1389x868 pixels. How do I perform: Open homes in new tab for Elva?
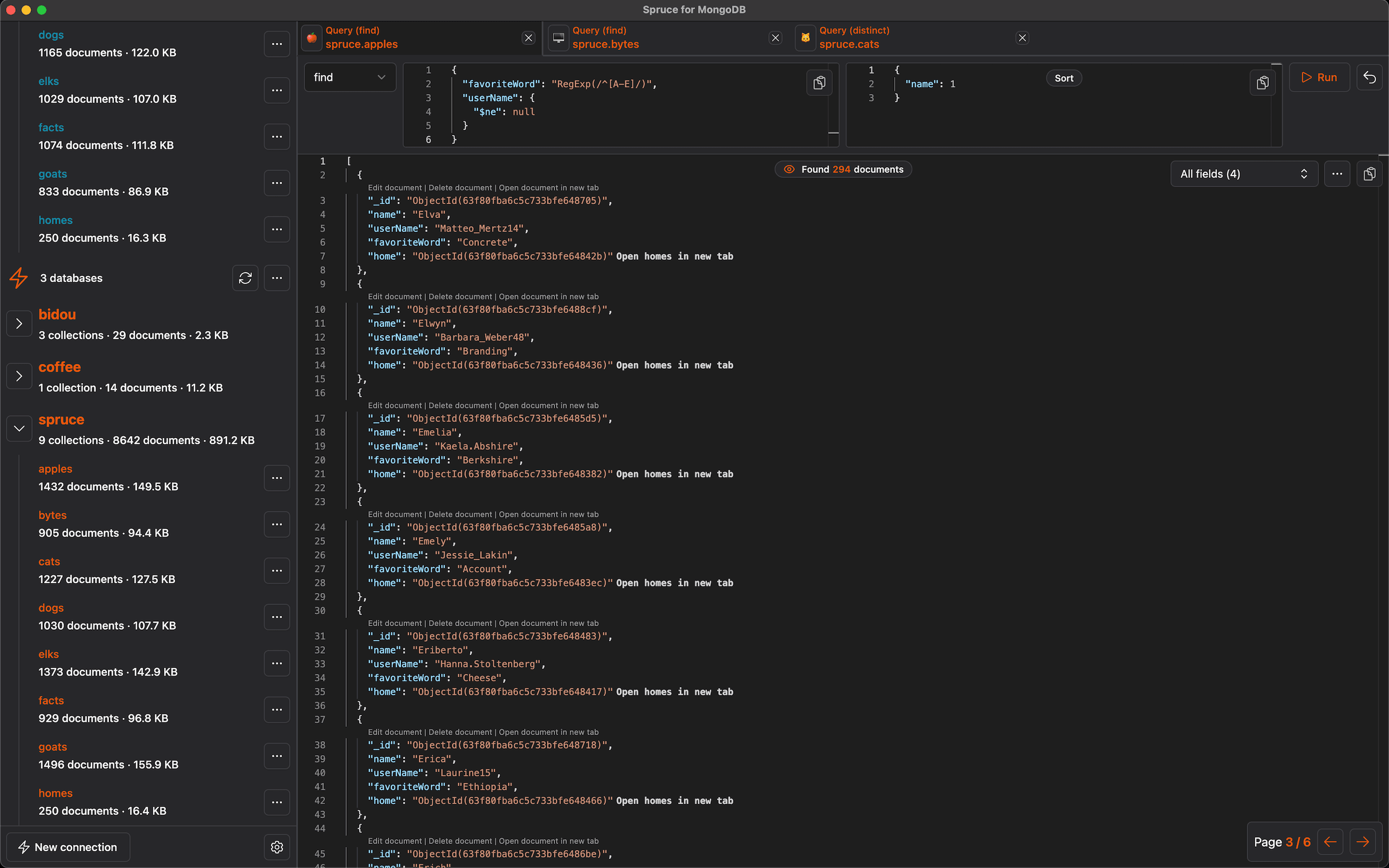click(x=674, y=257)
